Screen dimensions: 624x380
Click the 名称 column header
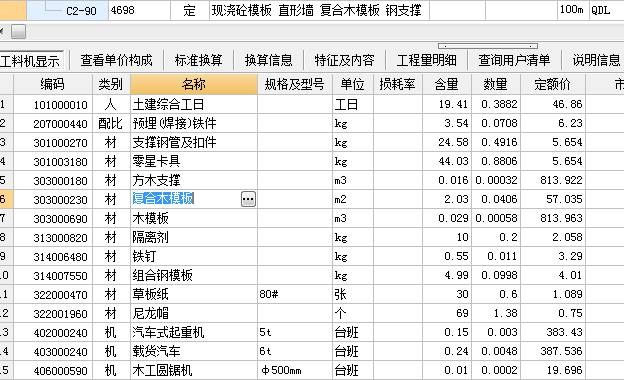coord(194,84)
